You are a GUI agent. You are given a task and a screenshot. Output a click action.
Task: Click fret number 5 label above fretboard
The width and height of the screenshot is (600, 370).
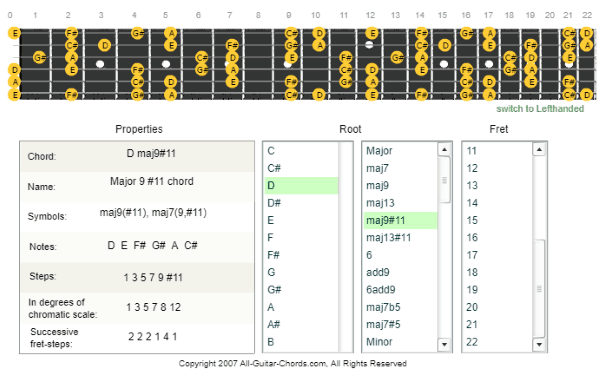tap(165, 15)
